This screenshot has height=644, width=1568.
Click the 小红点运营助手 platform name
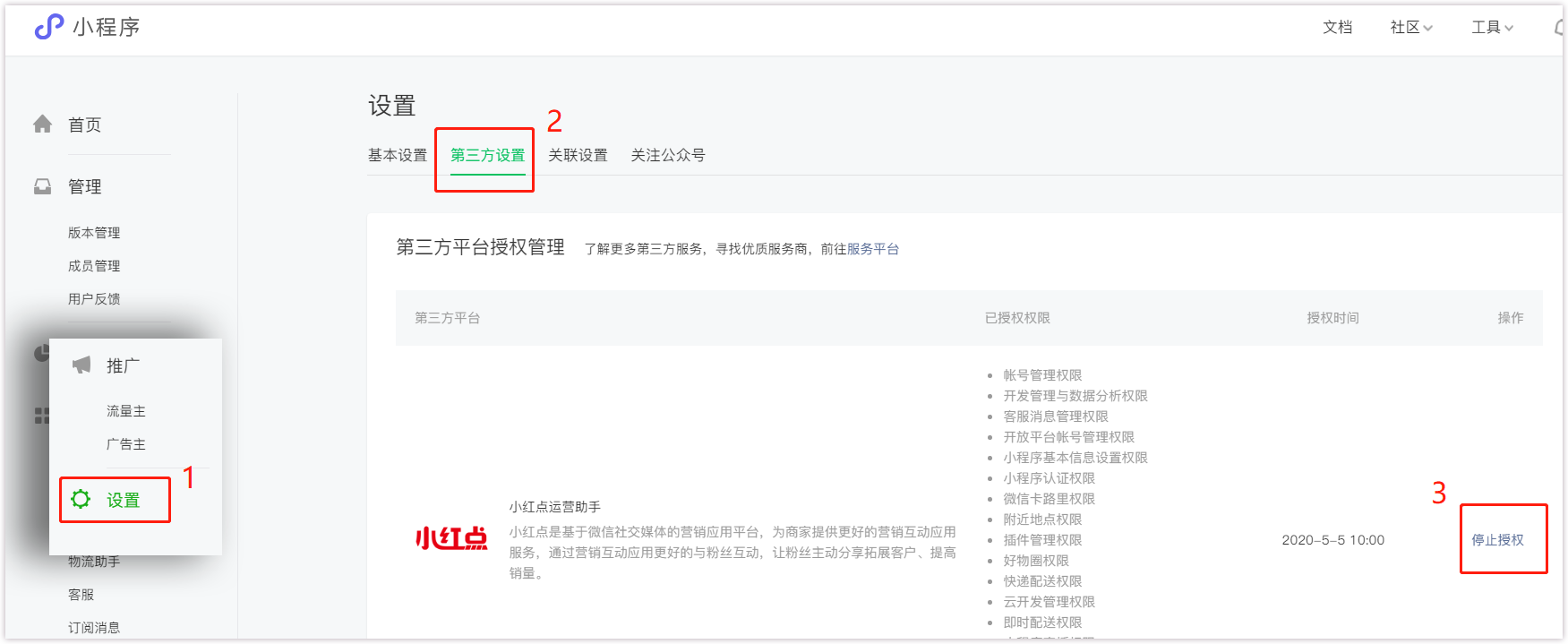coord(555,507)
